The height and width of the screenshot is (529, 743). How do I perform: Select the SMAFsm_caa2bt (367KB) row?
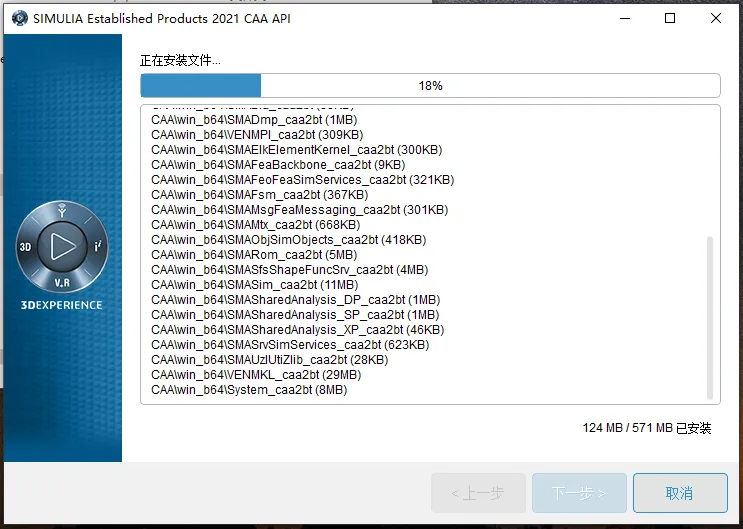coord(260,195)
